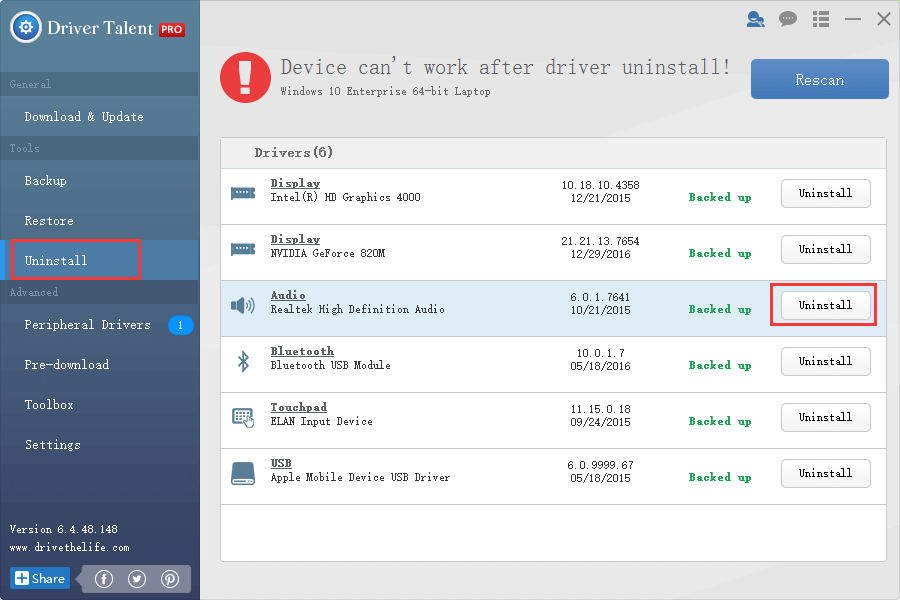Click the Bluetooth category link
Screen dimensions: 900x600
point(302,351)
